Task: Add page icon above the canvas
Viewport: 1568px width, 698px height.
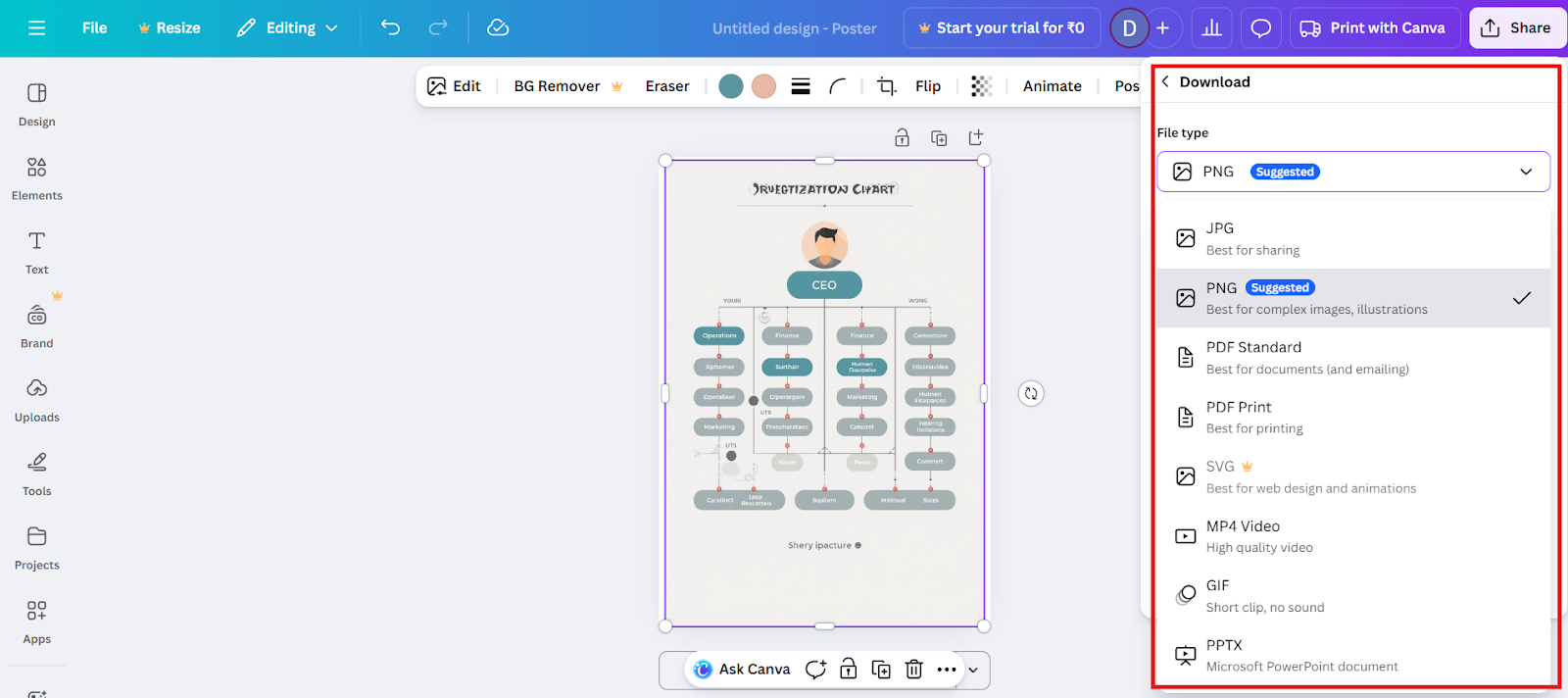Action: [975, 138]
